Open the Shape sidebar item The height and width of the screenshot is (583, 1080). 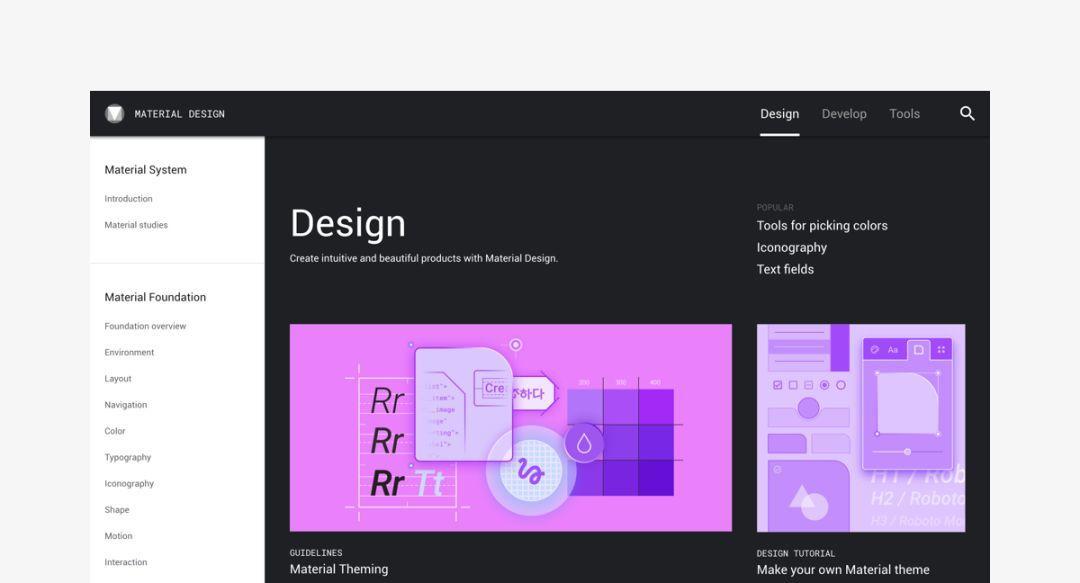(x=116, y=509)
